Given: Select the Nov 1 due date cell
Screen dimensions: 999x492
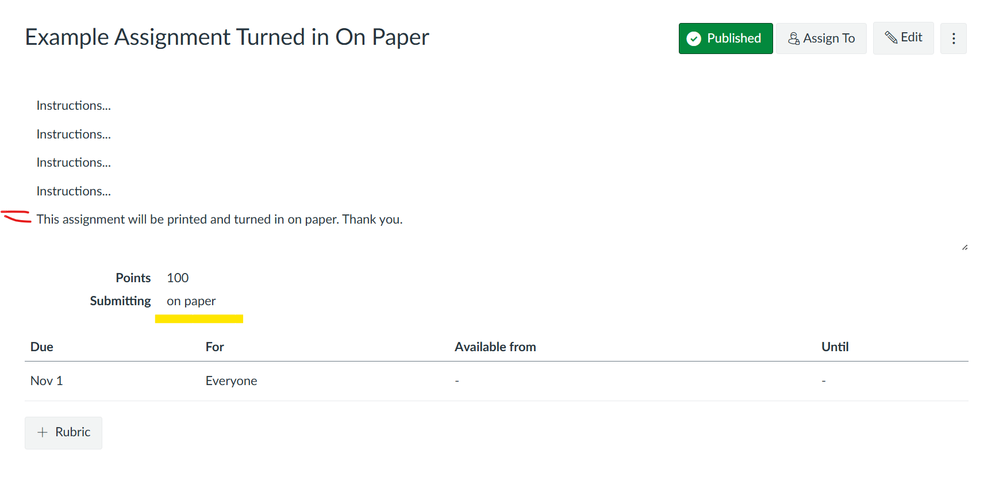Looking at the screenshot, I should [47, 381].
